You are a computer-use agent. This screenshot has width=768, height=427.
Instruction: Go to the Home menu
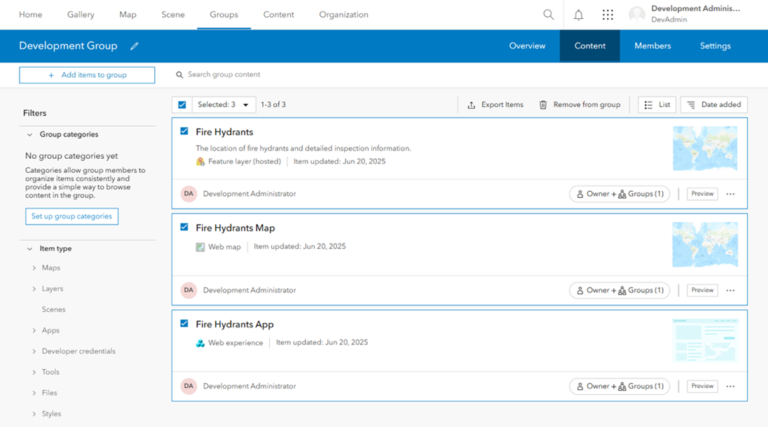[30, 15]
